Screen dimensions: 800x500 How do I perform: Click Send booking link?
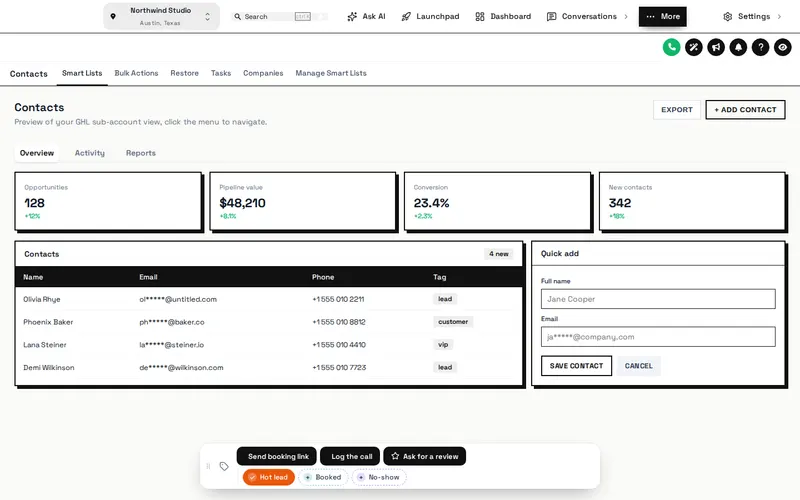click(x=277, y=456)
